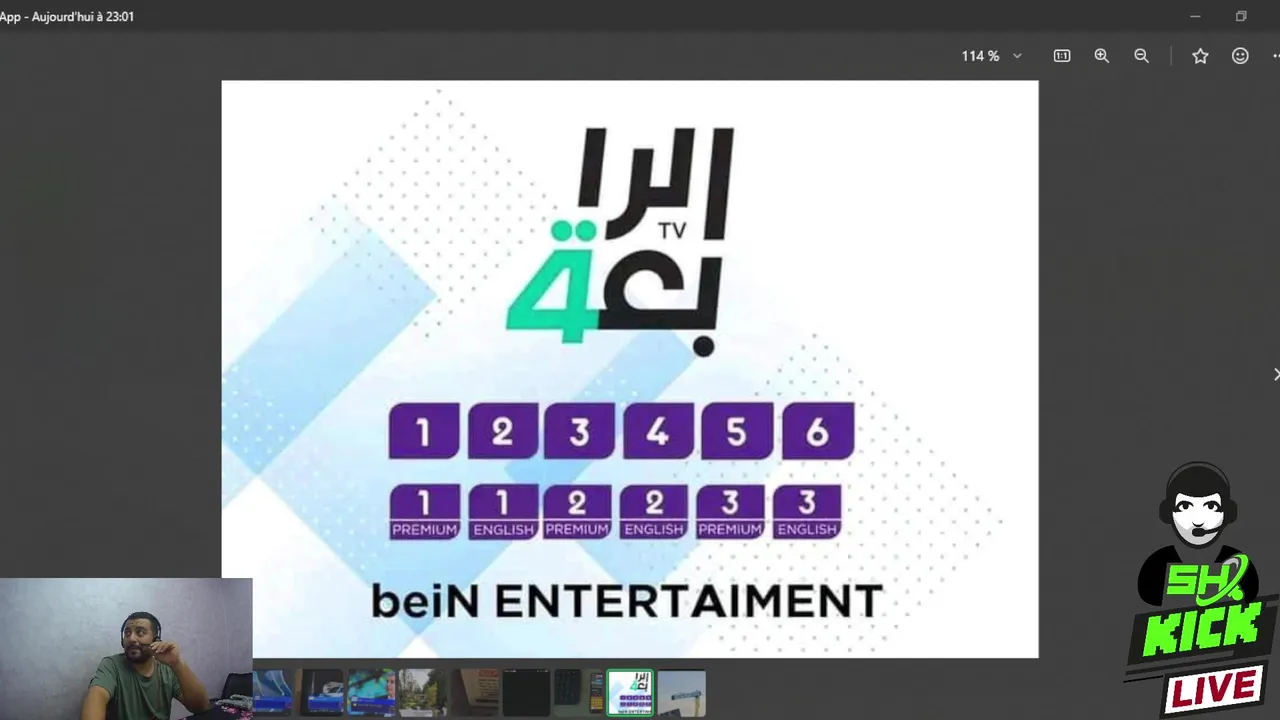Zoom in with the magnifier plus icon
The width and height of the screenshot is (1280, 720).
point(1102,56)
